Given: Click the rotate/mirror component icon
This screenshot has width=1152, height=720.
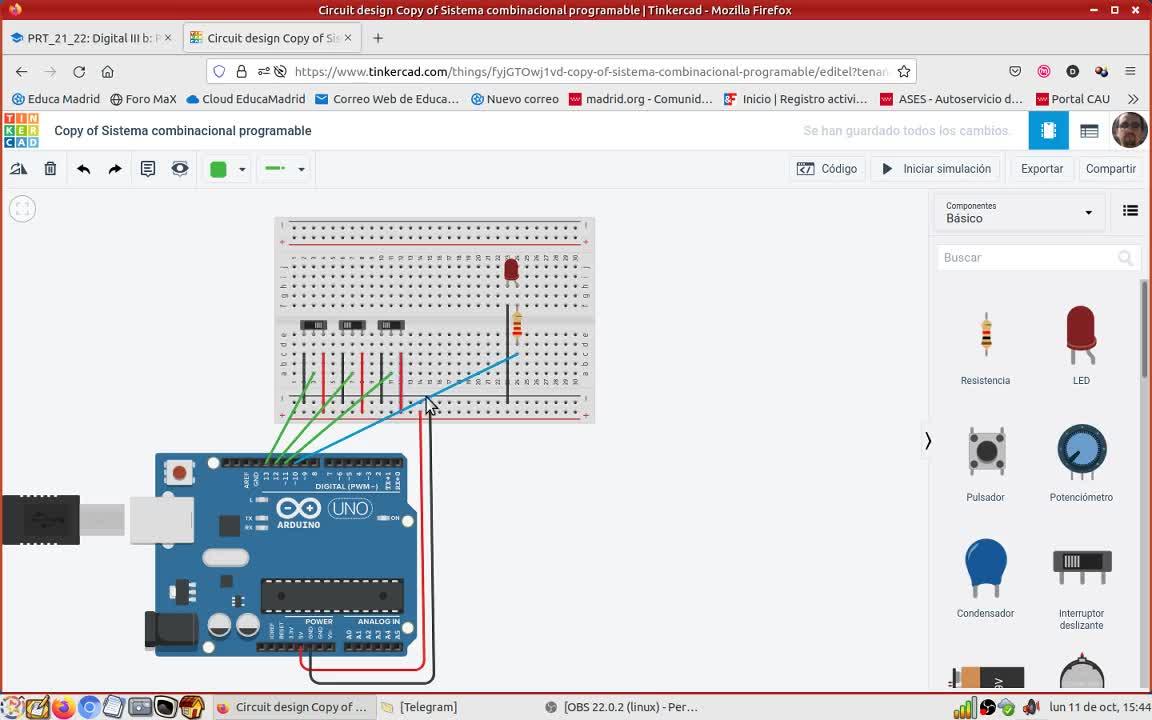Looking at the screenshot, I should [x=18, y=169].
